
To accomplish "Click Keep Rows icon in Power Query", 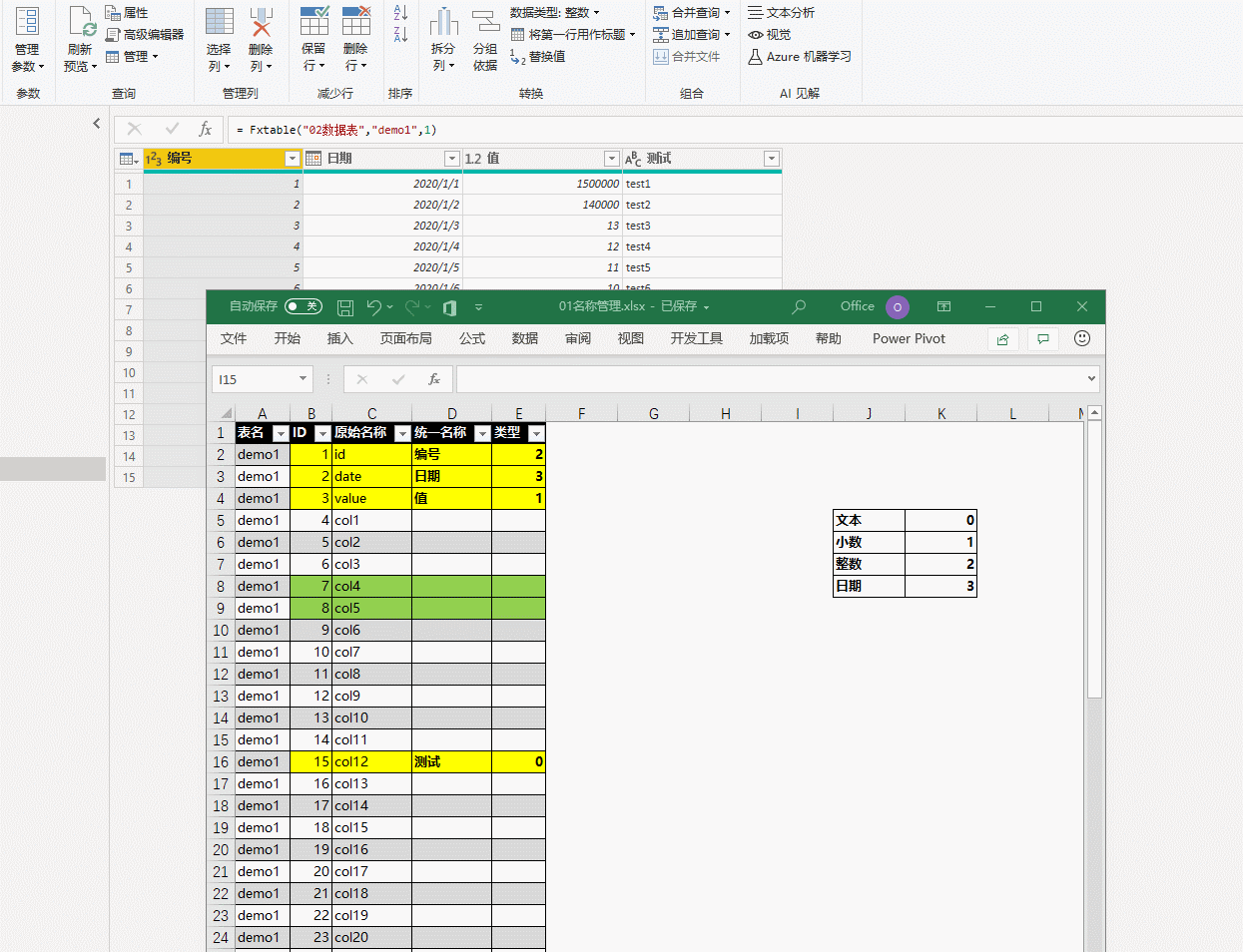I will (x=313, y=21).
